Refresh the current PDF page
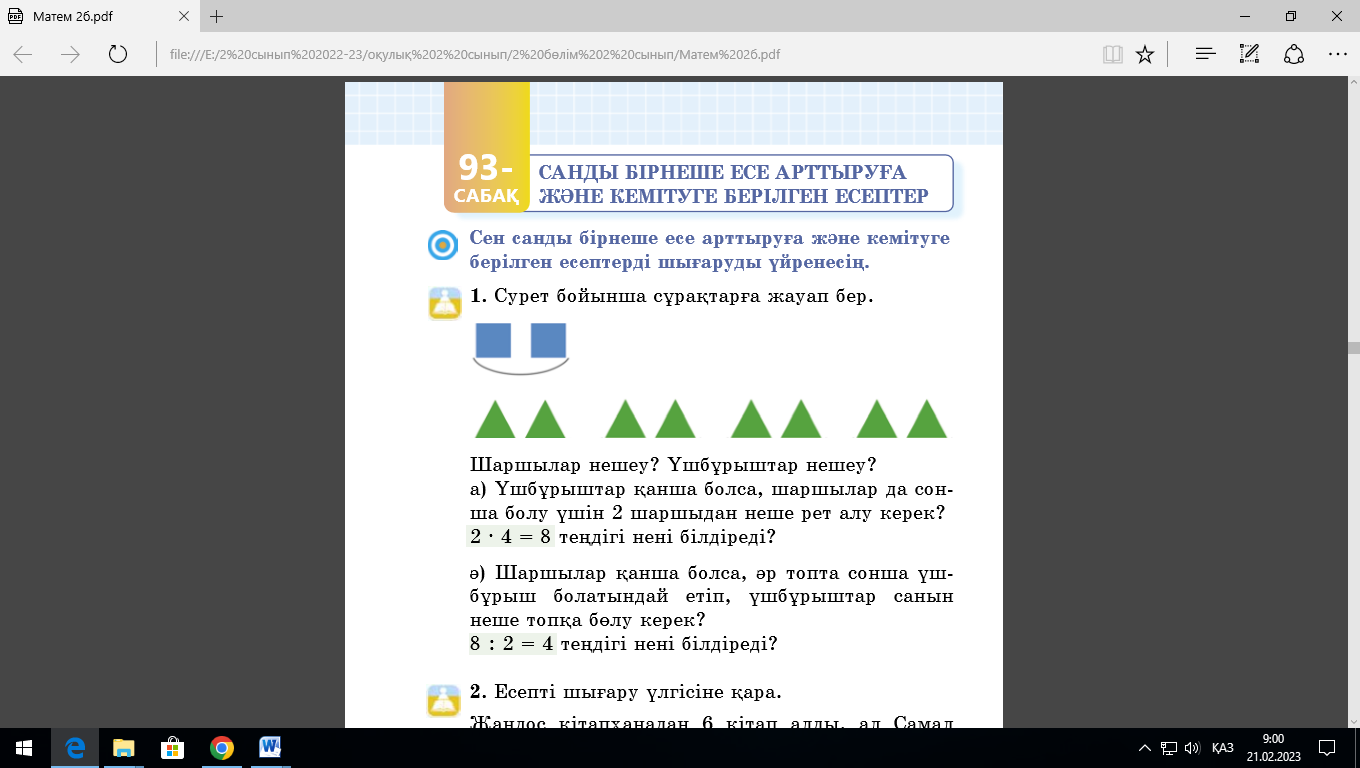Screen dimensions: 1360x768 coord(118,54)
